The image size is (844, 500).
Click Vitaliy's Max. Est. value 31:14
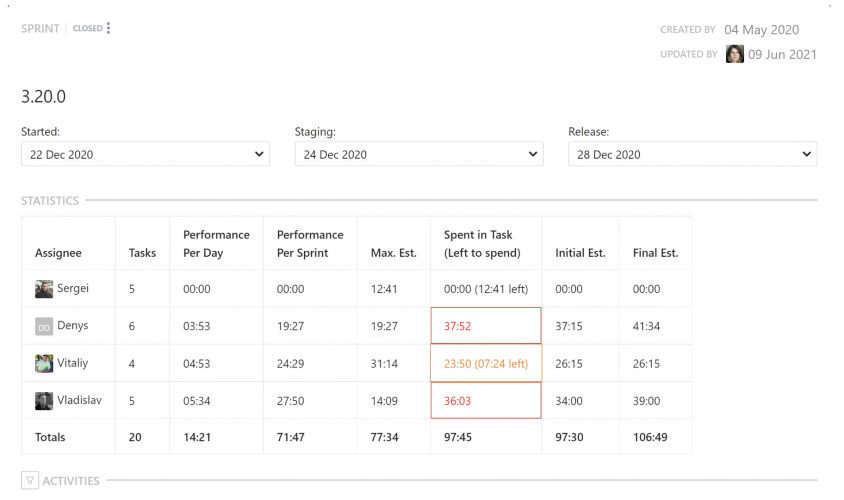(384, 364)
